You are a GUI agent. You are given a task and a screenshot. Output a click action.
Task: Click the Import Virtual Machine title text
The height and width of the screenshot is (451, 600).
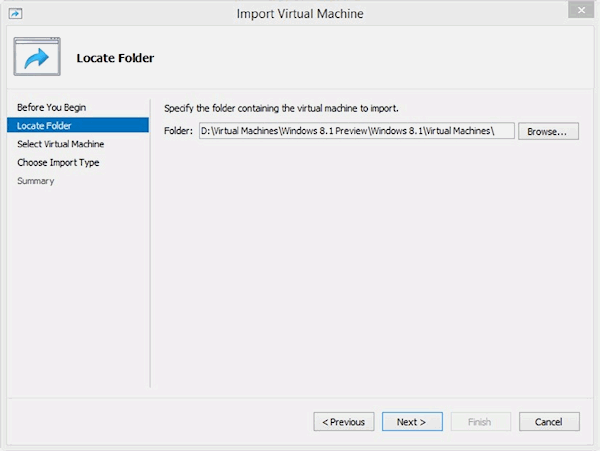pos(299,14)
